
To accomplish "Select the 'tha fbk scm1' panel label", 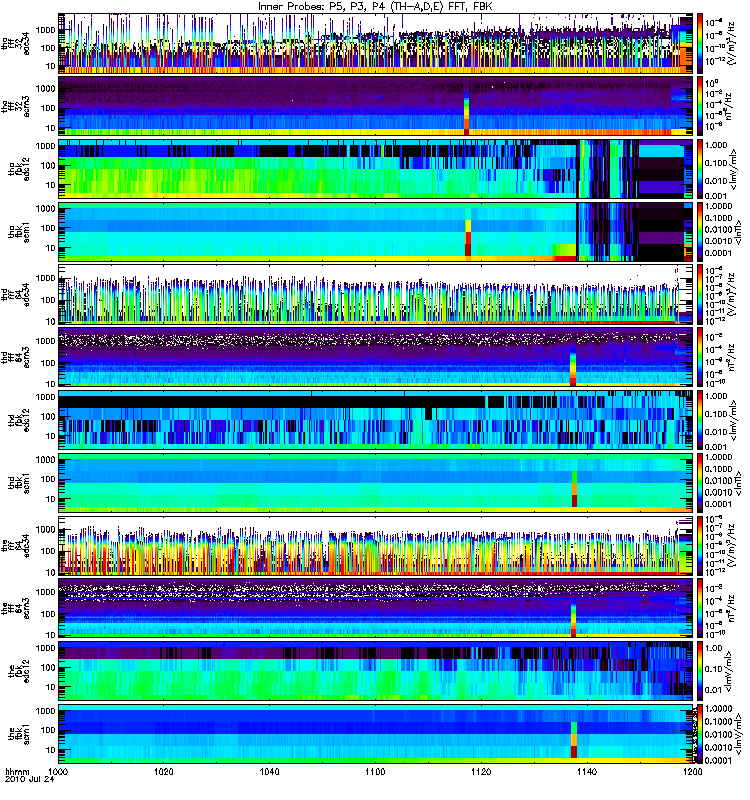I will [x=20, y=232].
